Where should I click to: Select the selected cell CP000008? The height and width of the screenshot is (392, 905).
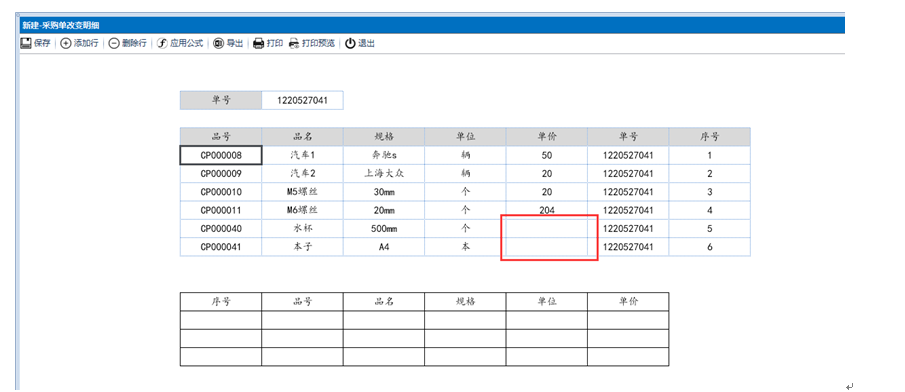[221, 155]
